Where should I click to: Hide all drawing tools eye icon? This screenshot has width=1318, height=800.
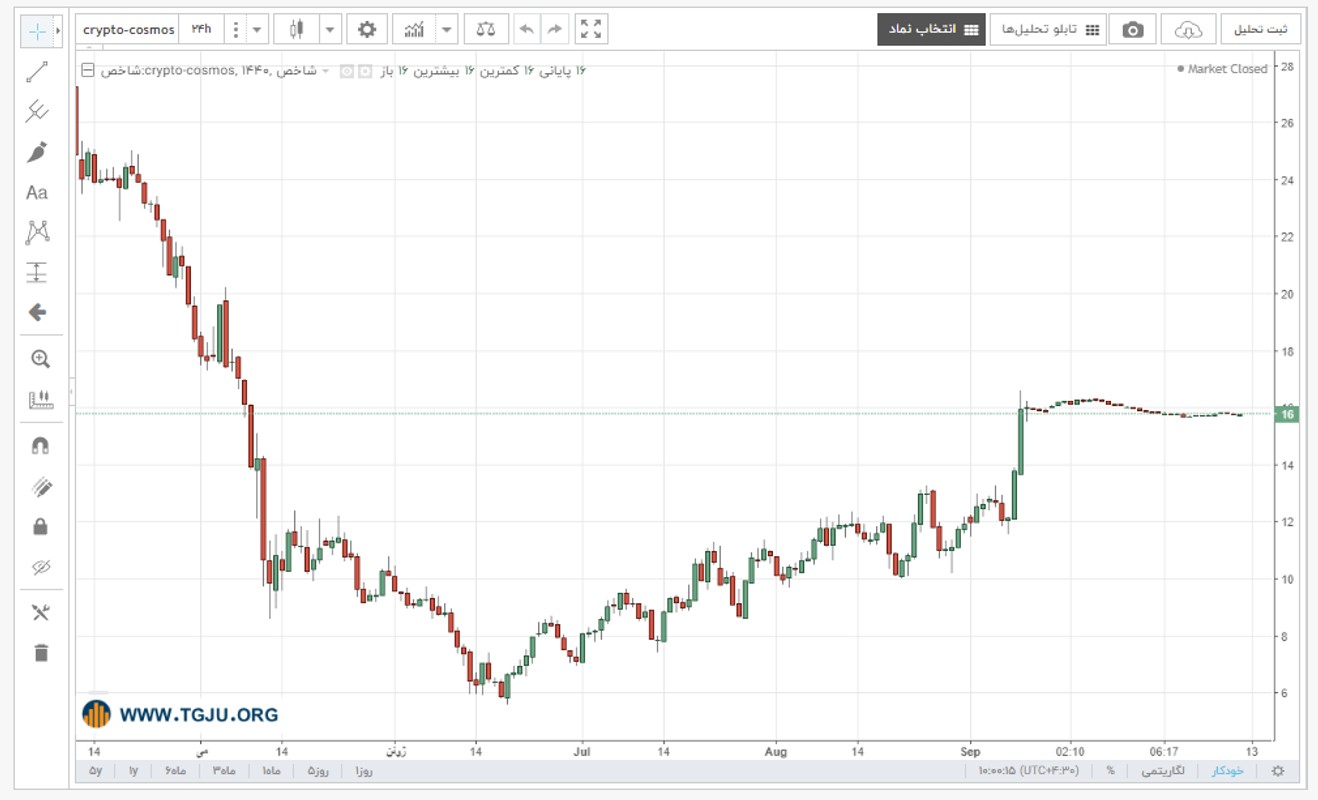click(x=40, y=567)
